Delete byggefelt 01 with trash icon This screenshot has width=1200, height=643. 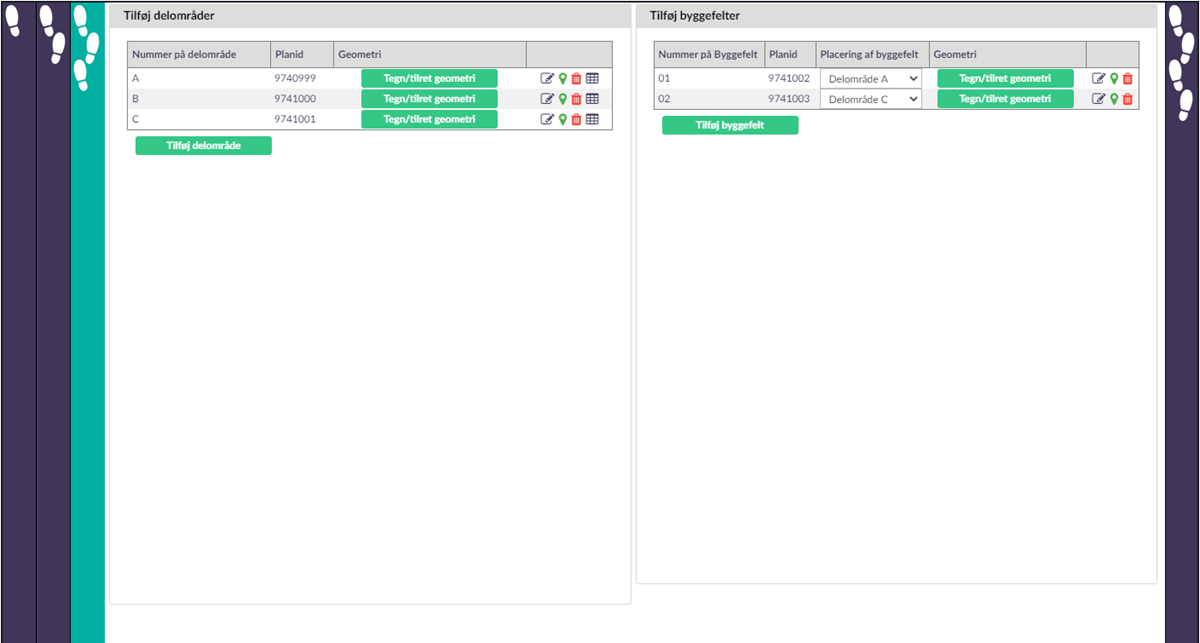(1128, 79)
